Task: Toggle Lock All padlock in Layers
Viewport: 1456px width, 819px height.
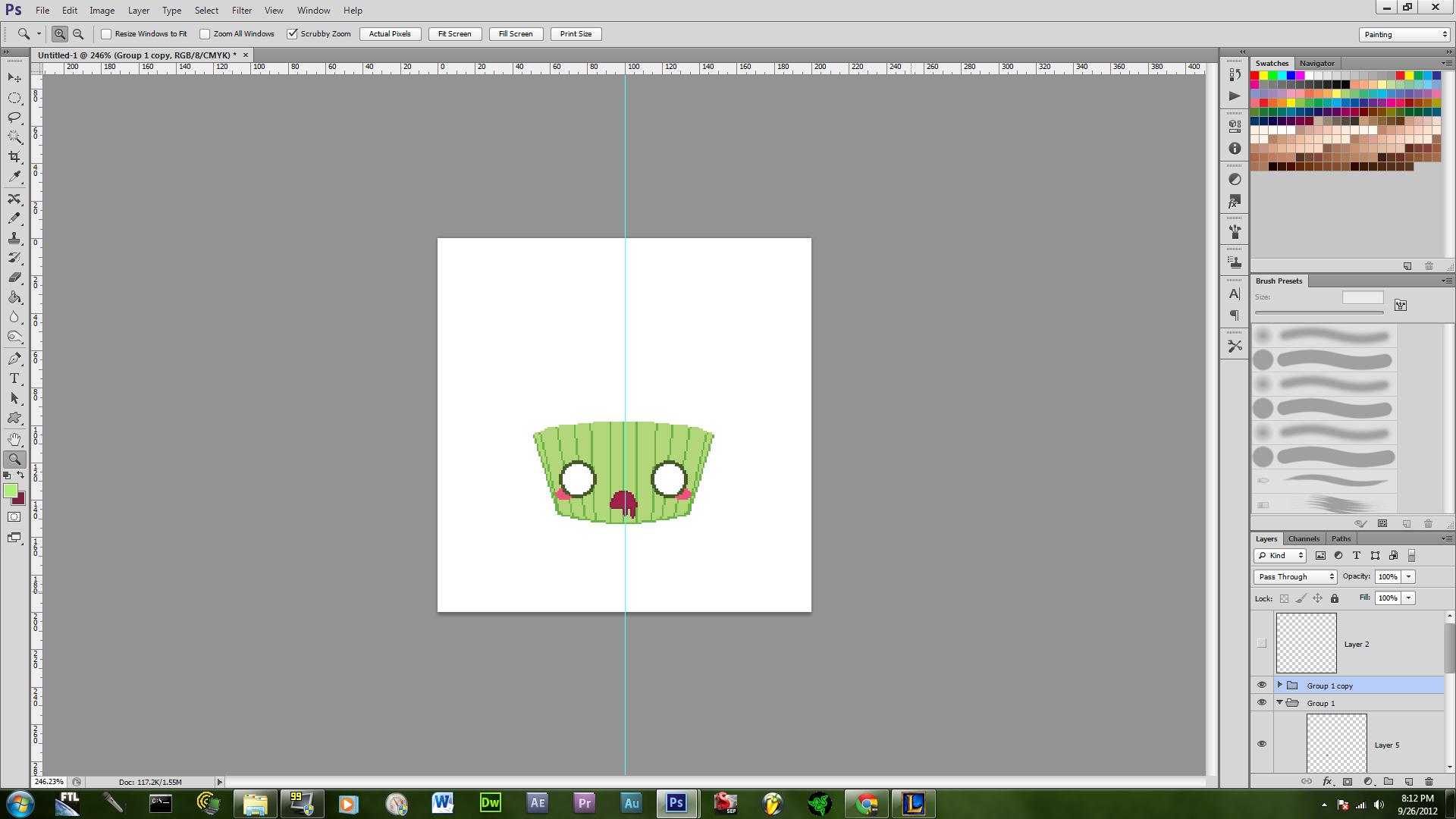Action: pyautogui.click(x=1335, y=598)
